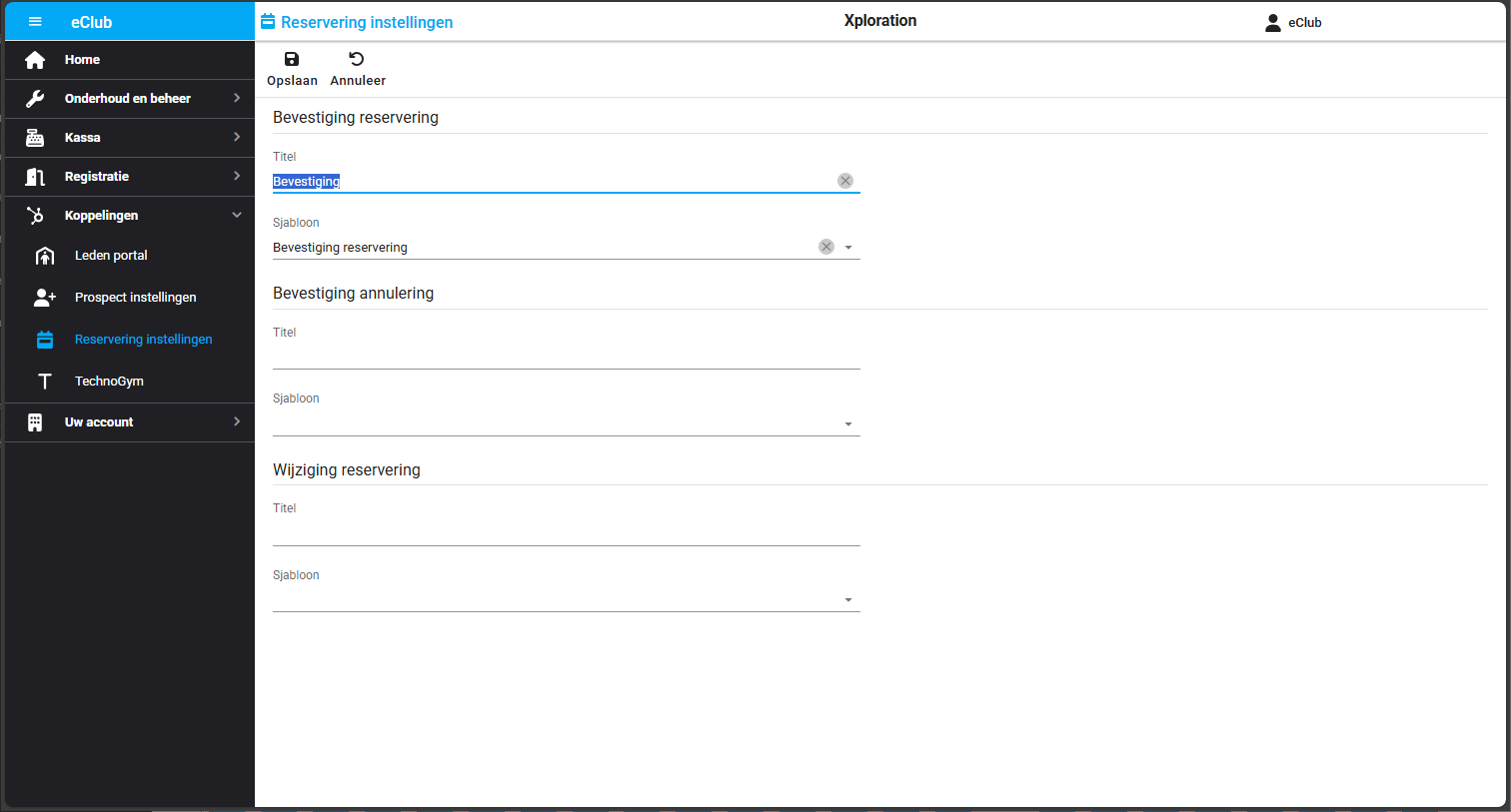Viewport: 1511px width, 812px height.
Task: Click Uw account menu label
Action: point(99,422)
